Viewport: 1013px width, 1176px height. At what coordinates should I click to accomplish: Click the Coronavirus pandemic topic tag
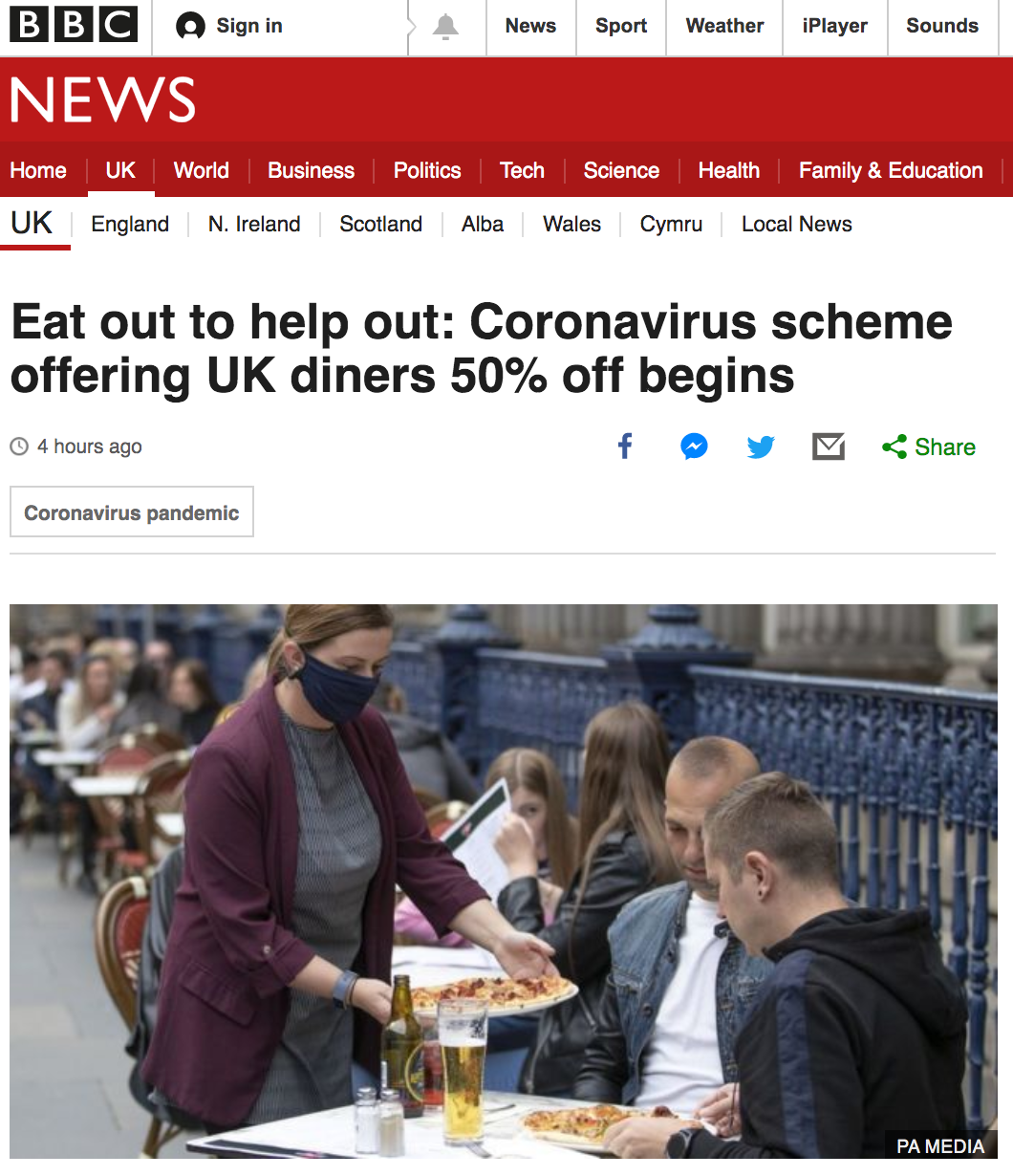click(x=132, y=512)
